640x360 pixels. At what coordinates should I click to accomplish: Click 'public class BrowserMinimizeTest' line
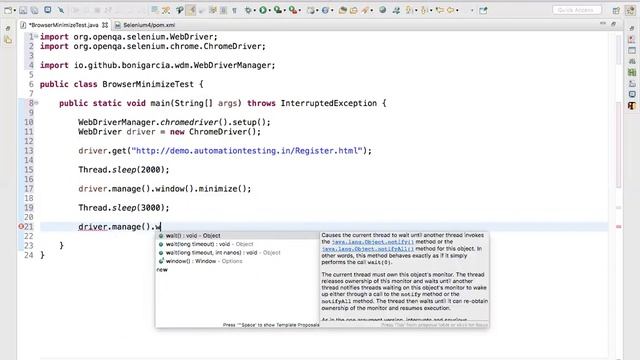click(121, 84)
